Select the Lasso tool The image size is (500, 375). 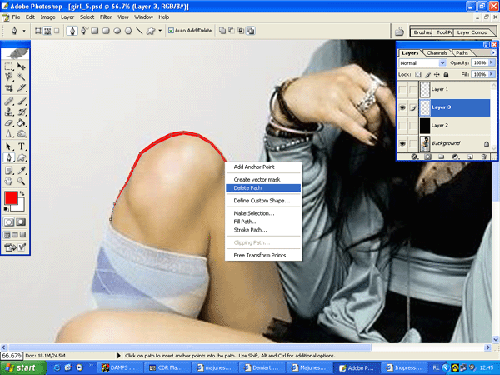[9, 77]
